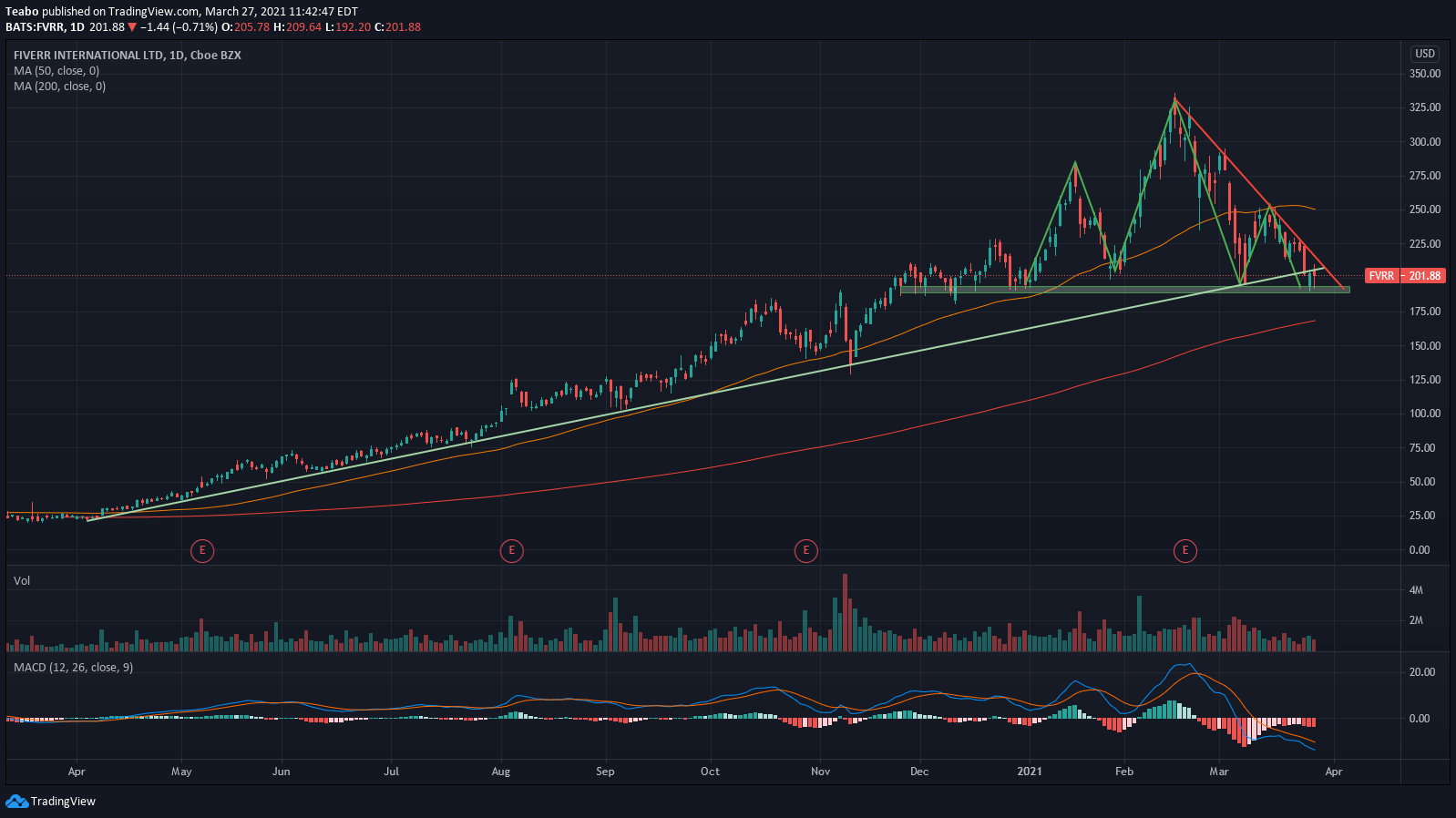Viewport: 1456px width, 818px height.
Task: Click the 4M volume axis label
Action: click(x=1416, y=590)
